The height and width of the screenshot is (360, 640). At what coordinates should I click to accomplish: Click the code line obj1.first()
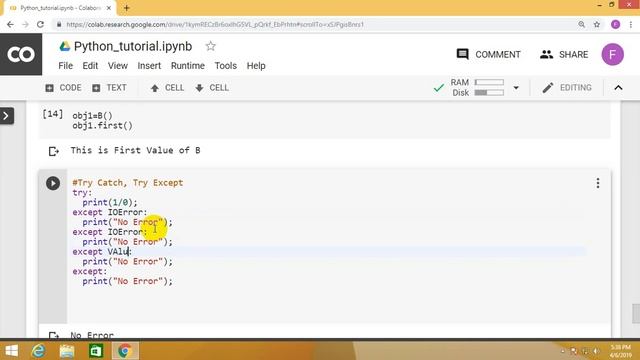click(102, 126)
